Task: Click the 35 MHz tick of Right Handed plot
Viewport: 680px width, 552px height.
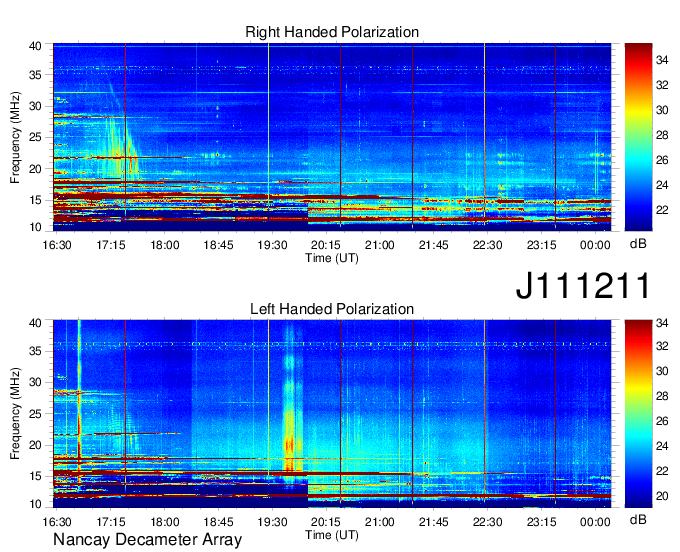Action: point(36,75)
